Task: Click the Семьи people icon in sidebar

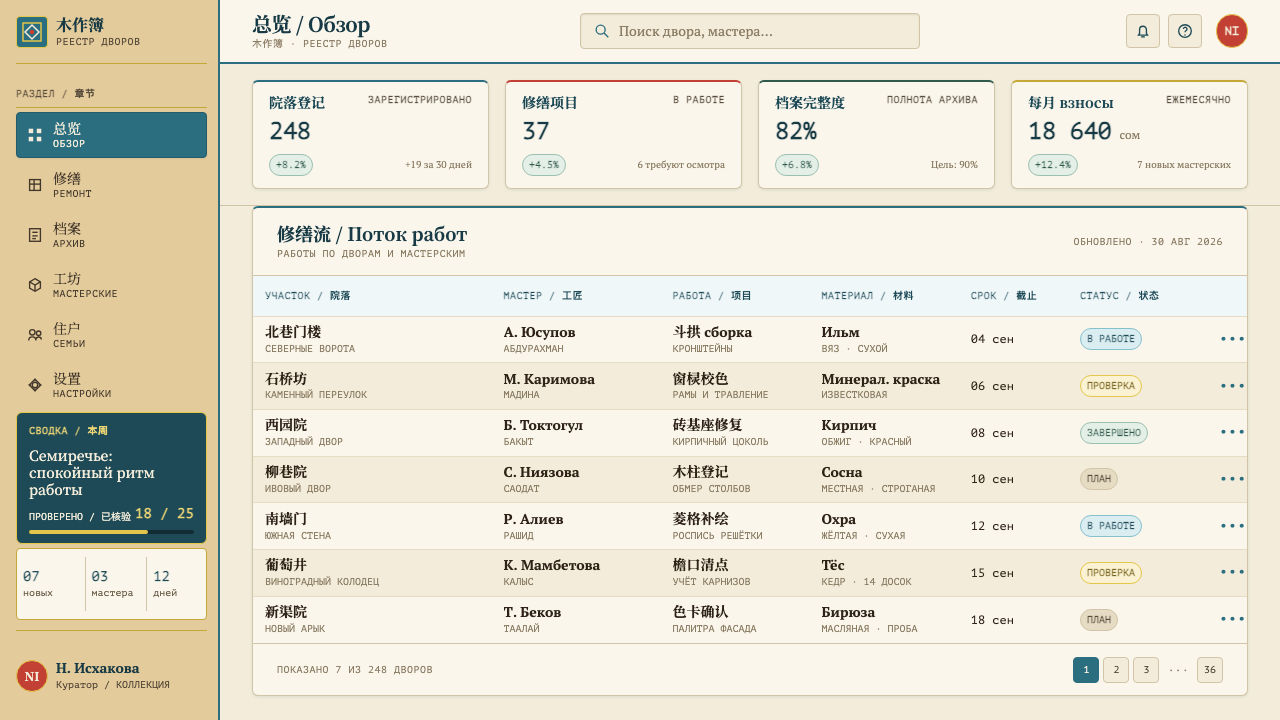Action: (35, 335)
